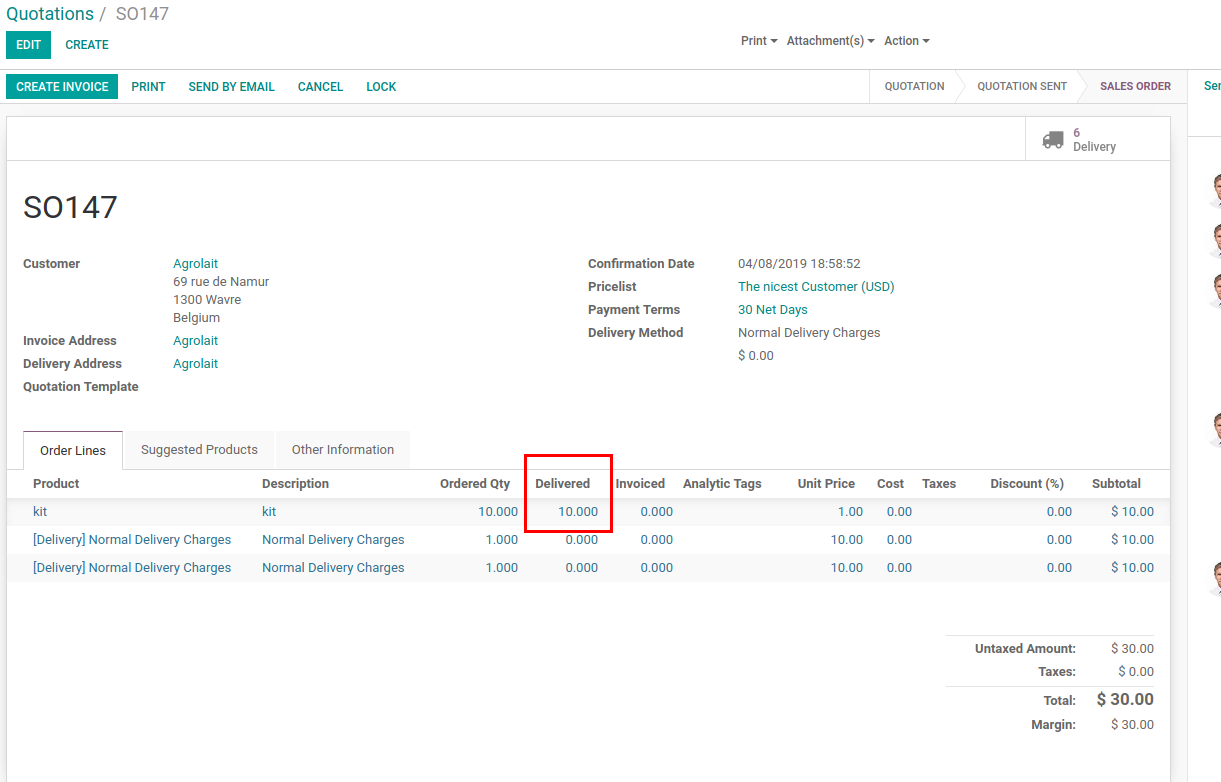Image resolution: width=1221 pixels, height=782 pixels.
Task: Click the first follower avatar on the right
Action: (x=1213, y=190)
